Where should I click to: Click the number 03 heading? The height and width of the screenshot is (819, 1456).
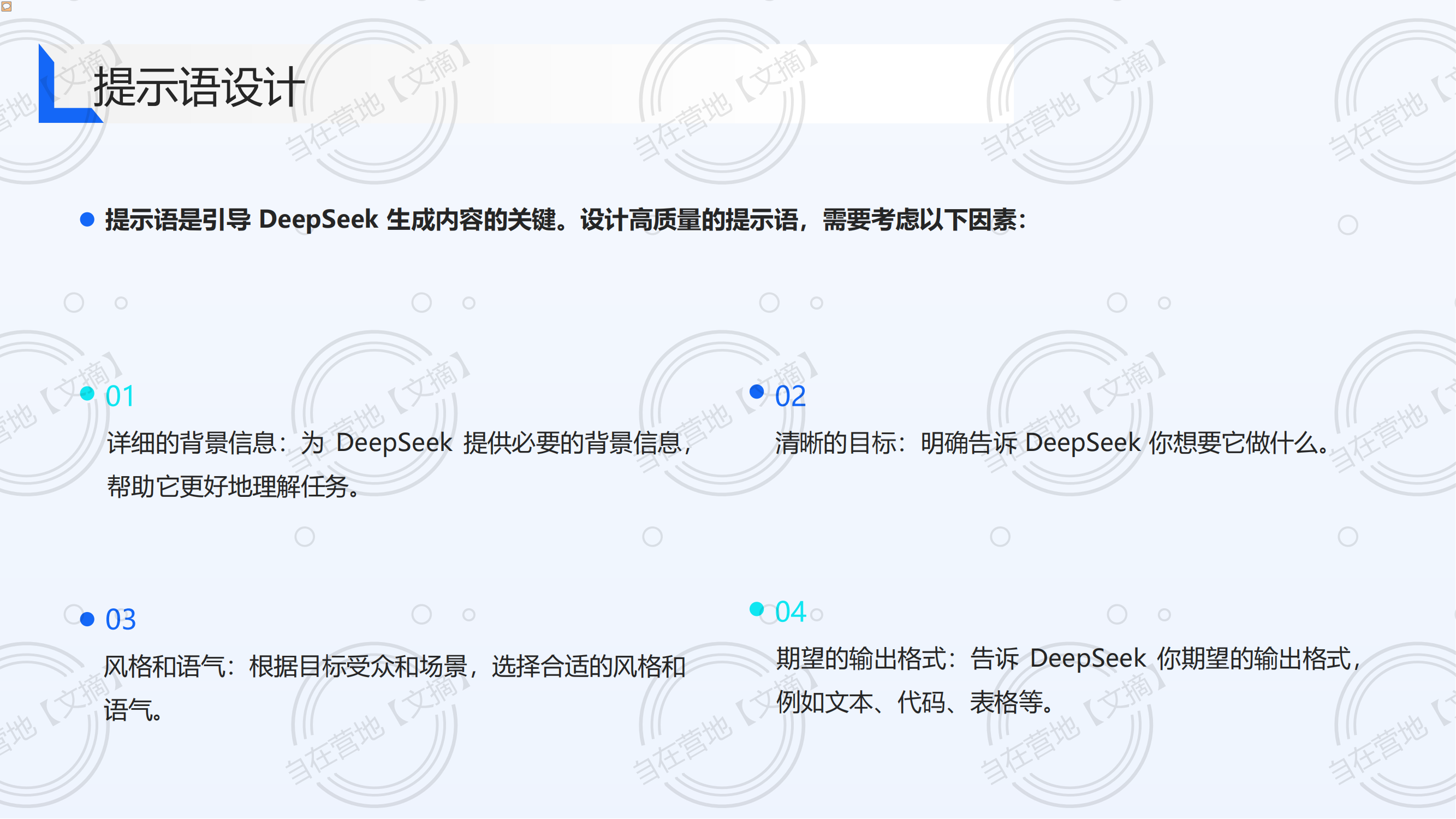[121, 620]
